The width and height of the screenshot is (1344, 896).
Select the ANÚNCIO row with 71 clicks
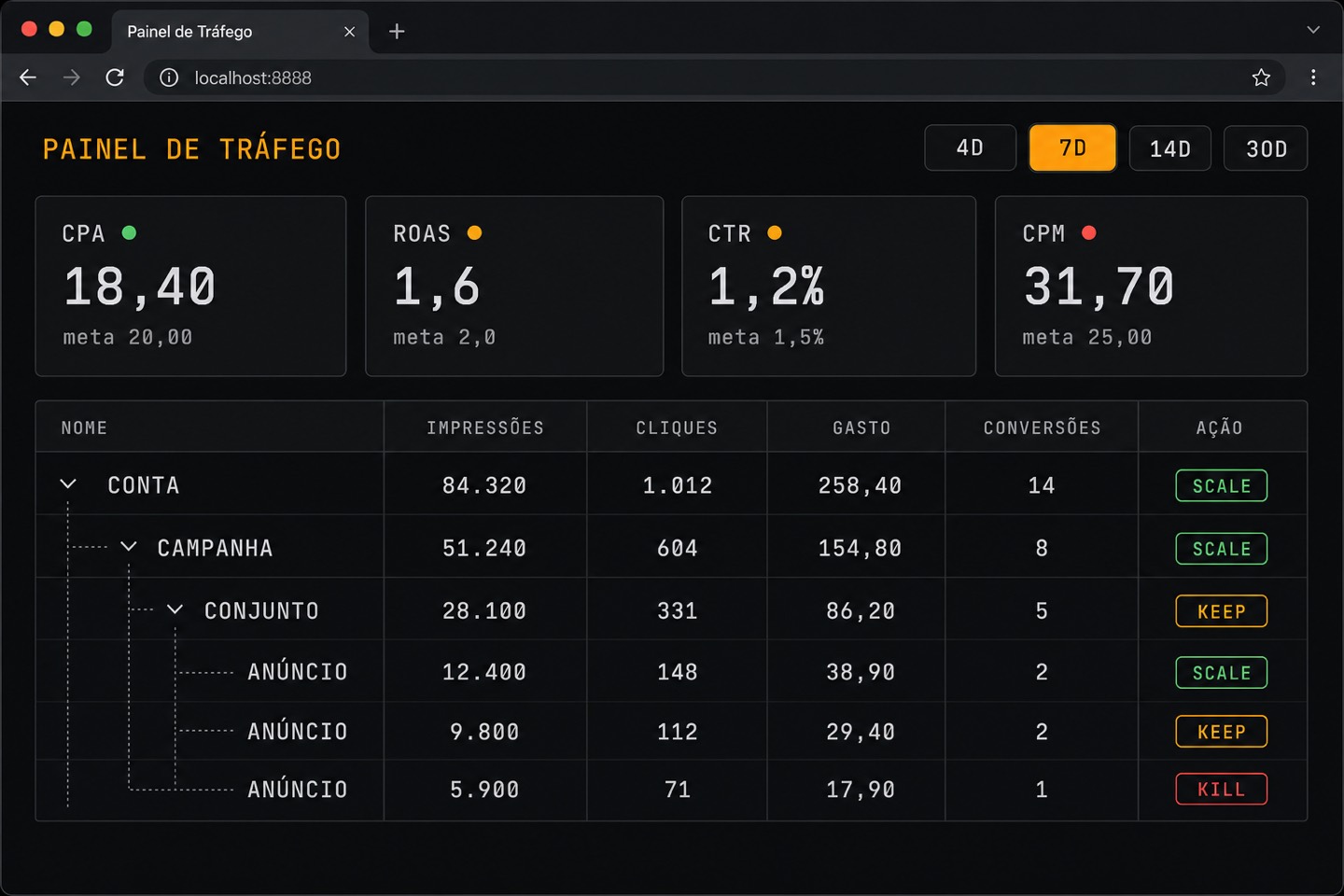coord(297,789)
